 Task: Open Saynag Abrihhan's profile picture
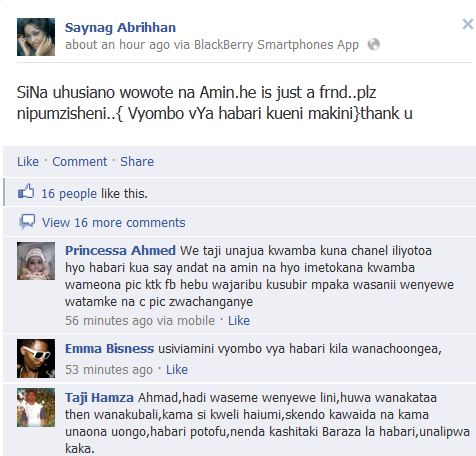click(36, 37)
